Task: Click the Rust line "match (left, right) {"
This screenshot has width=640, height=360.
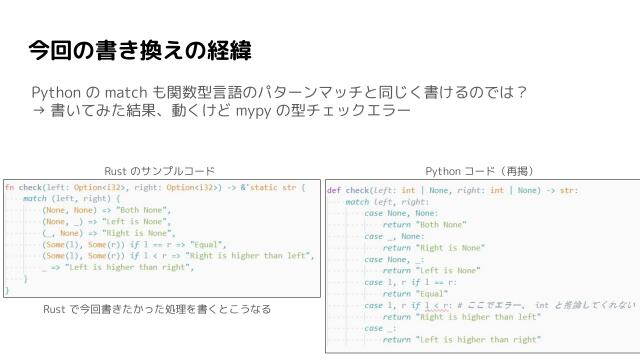Action: (x=72, y=199)
